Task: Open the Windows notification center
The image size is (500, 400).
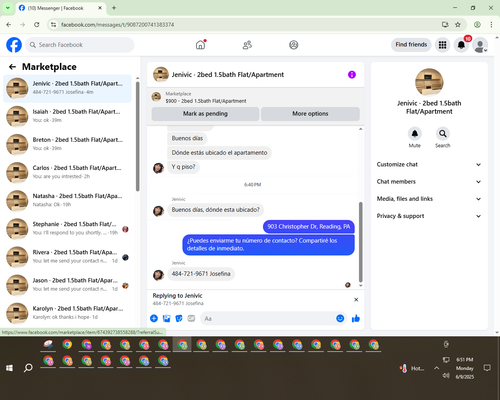Action: (x=487, y=368)
